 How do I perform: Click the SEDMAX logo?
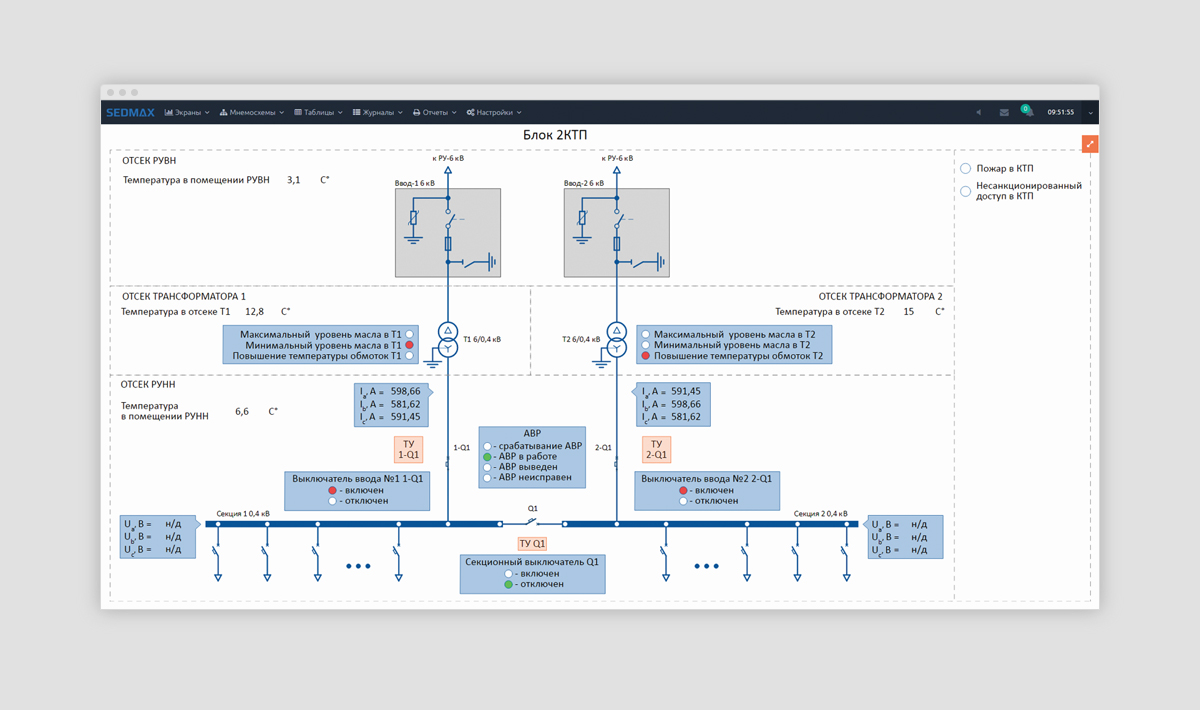click(x=130, y=113)
